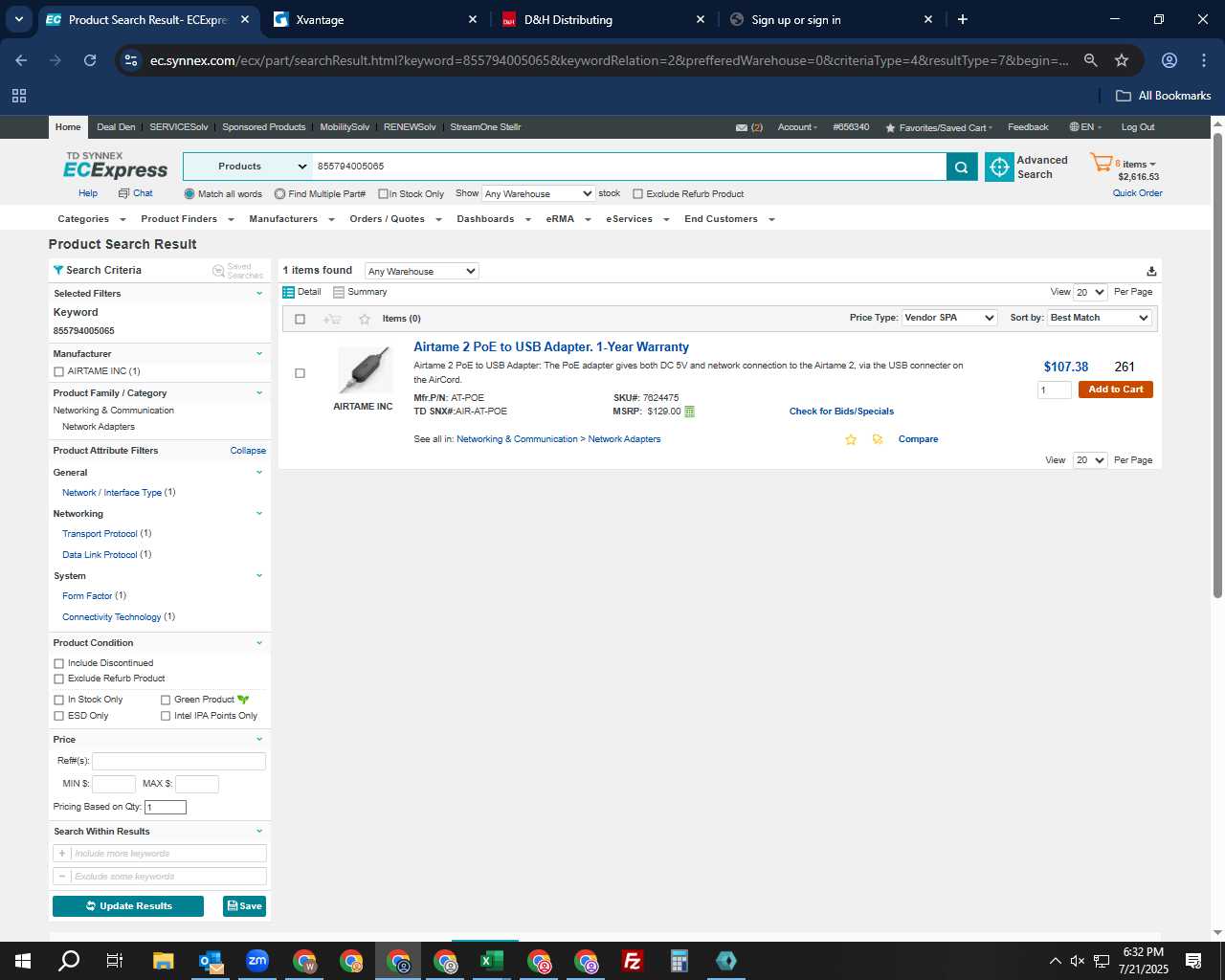Viewport: 1225px width, 980px height.
Task: Switch to Summary view icon
Action: point(339,292)
